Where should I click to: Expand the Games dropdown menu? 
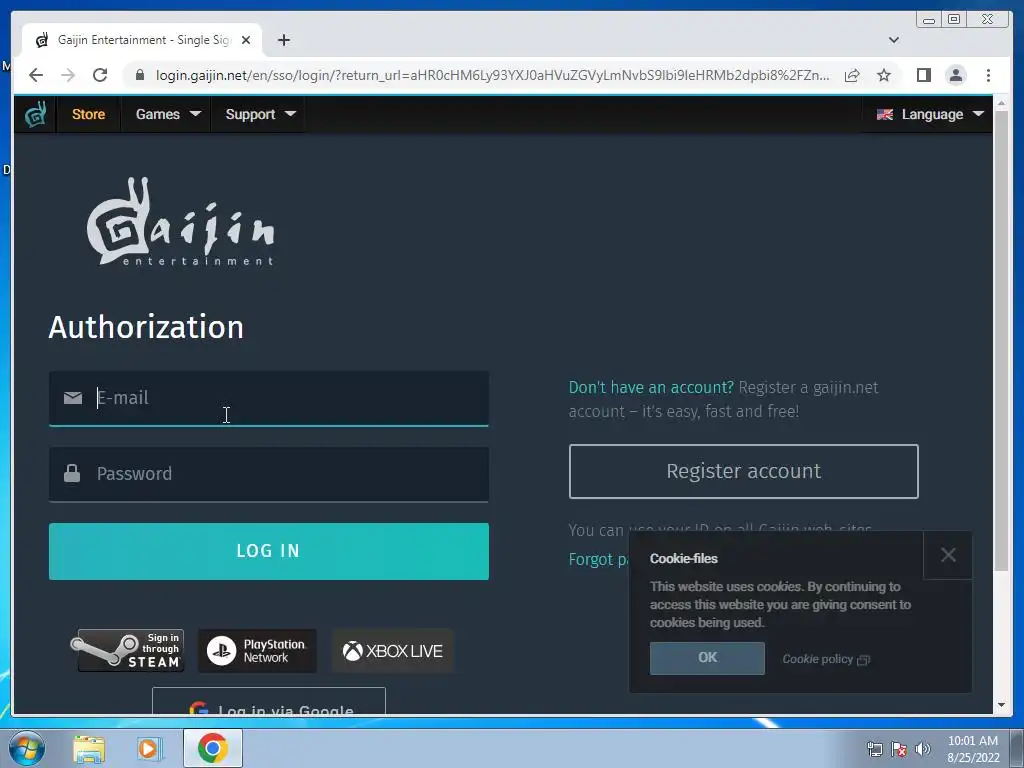tap(168, 114)
